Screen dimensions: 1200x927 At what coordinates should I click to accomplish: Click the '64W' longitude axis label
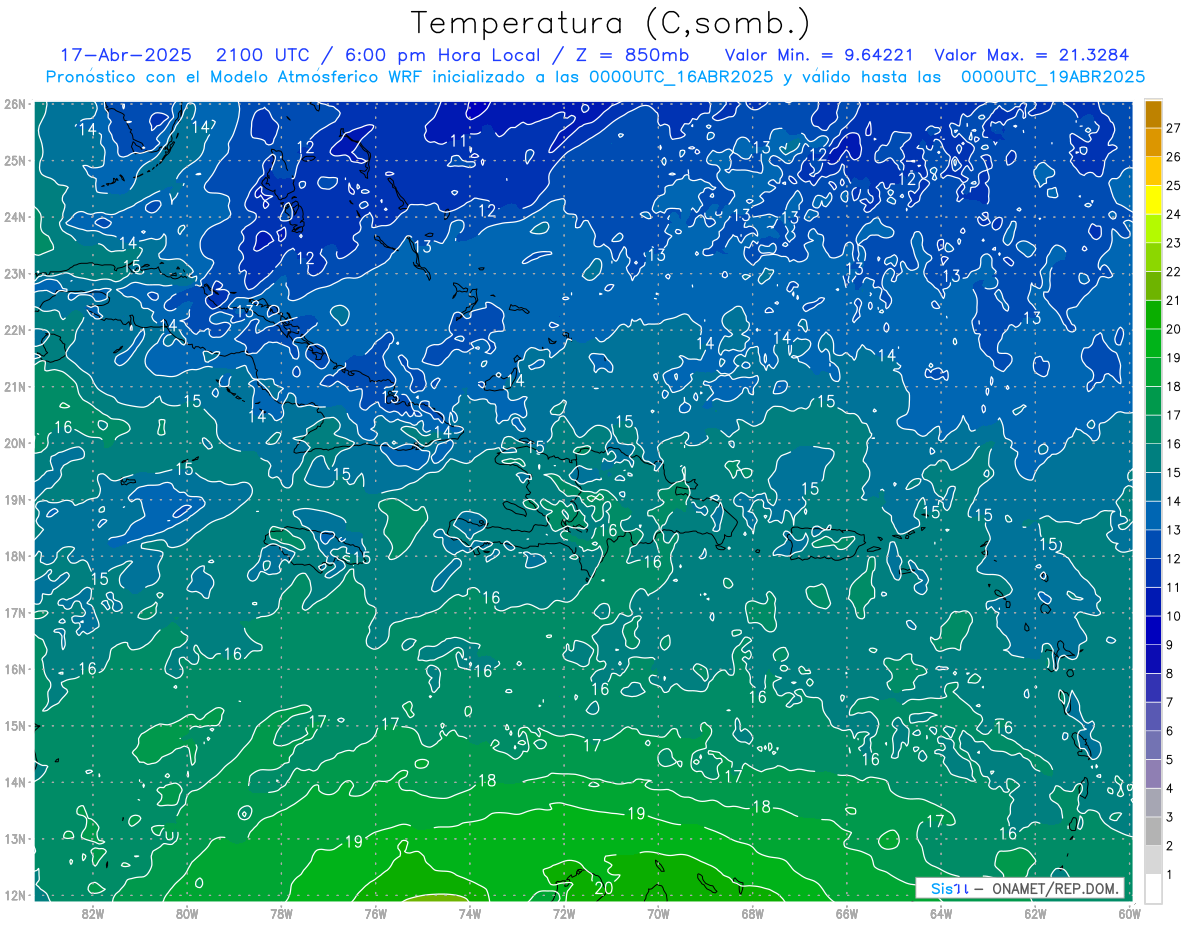pos(941,913)
